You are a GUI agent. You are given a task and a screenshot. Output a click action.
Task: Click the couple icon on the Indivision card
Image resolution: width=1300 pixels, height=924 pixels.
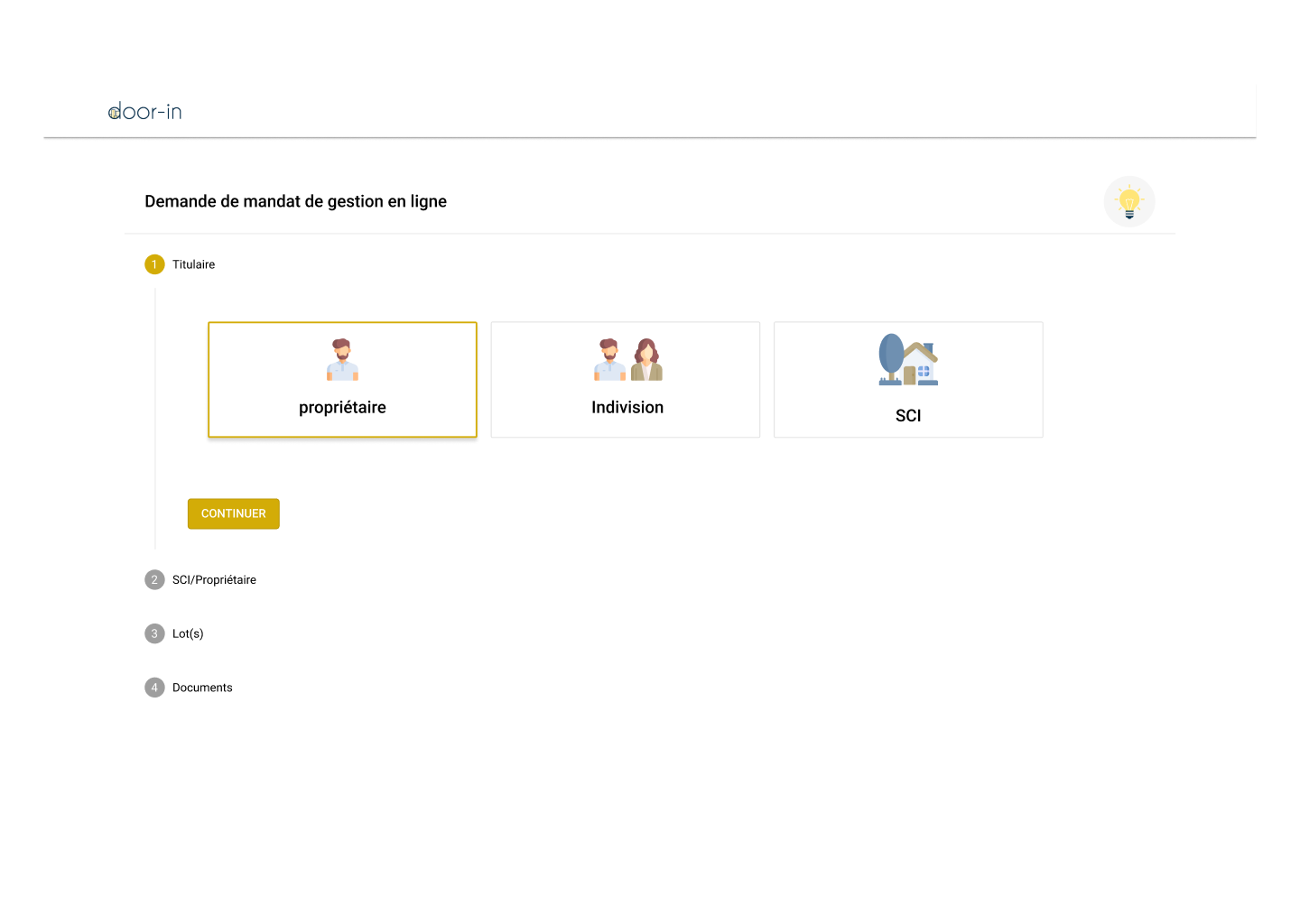click(627, 357)
